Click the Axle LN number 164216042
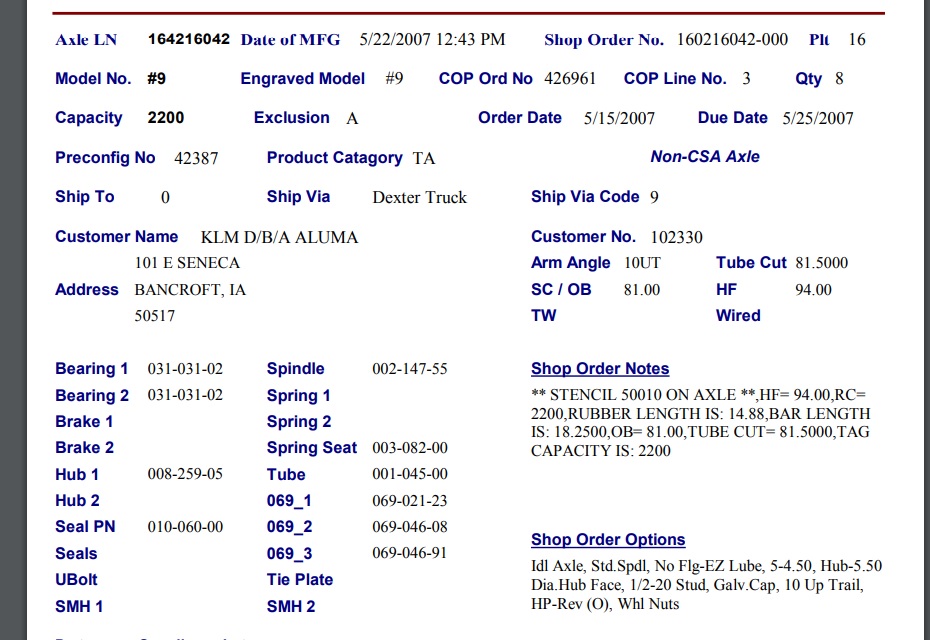The height and width of the screenshot is (640, 930). pos(188,40)
